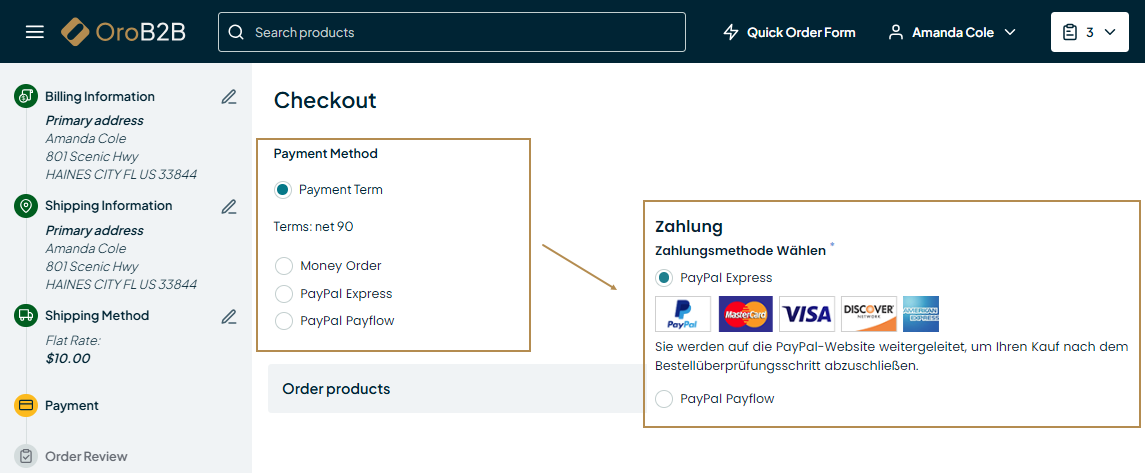Open the Amanda Cole account dropdown
1145x473 pixels.
click(952, 32)
